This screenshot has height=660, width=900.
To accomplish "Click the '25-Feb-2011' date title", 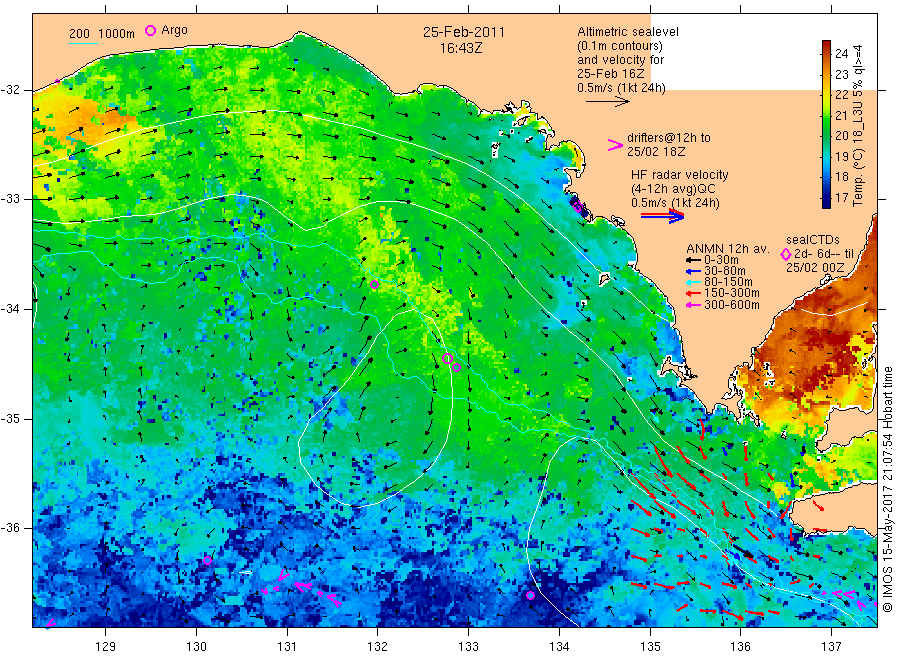I will pos(464,32).
